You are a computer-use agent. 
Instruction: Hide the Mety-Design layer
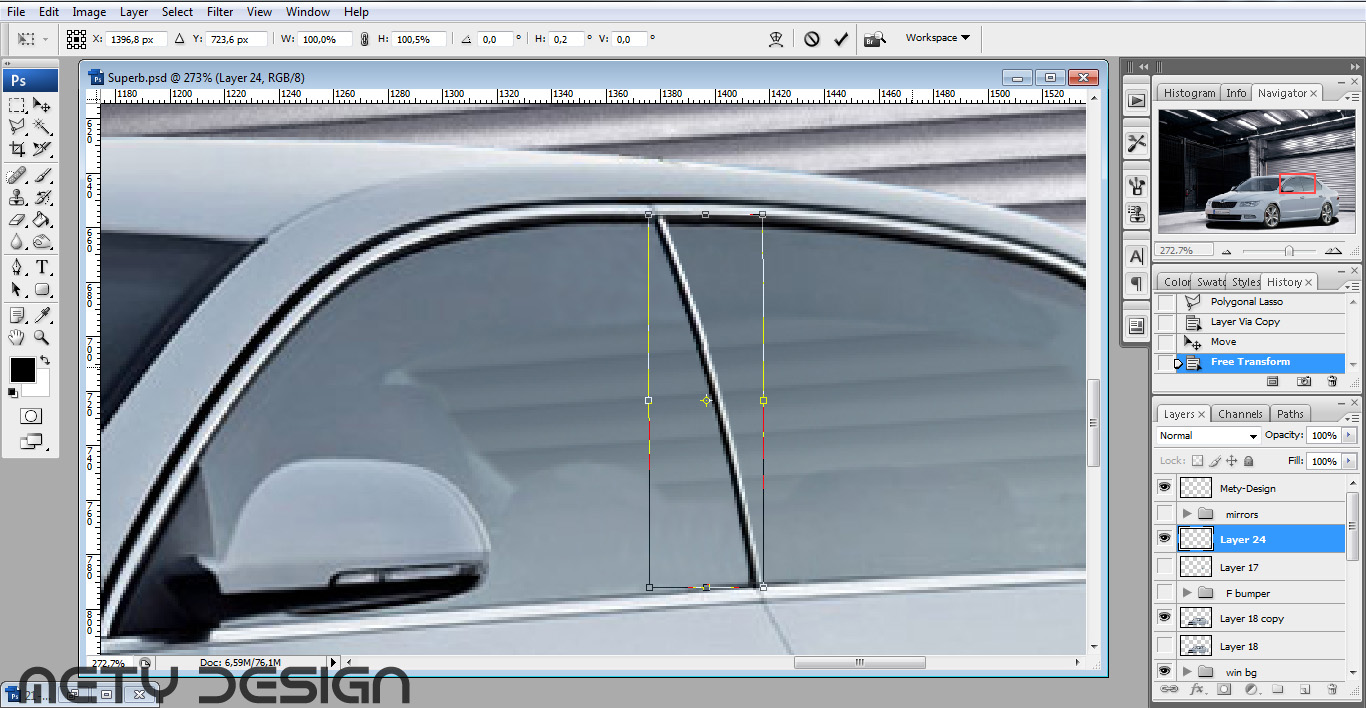tap(1164, 487)
